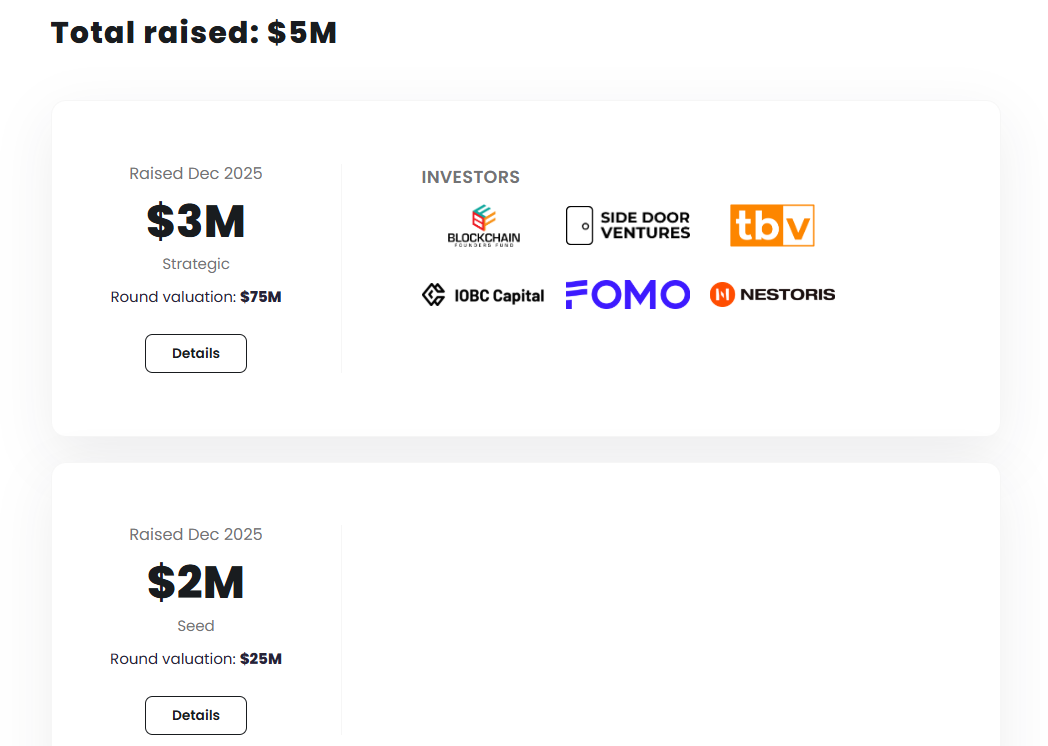Click the orange circular Nestoris icon

[722, 294]
